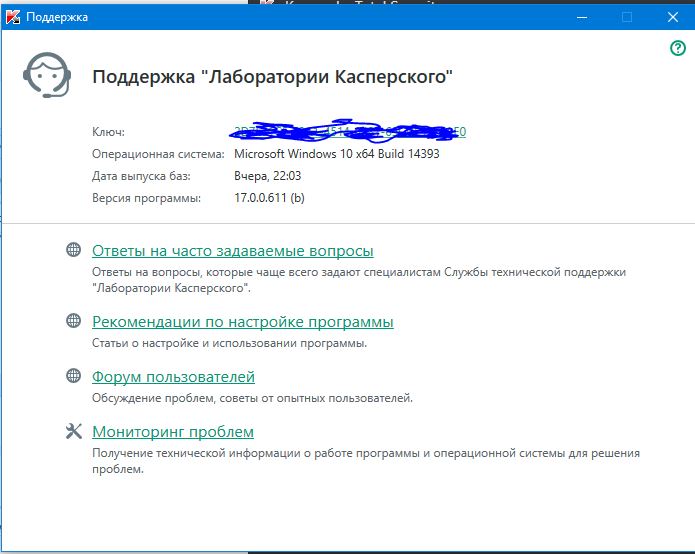Click the Версия программы: label

pos(146,198)
